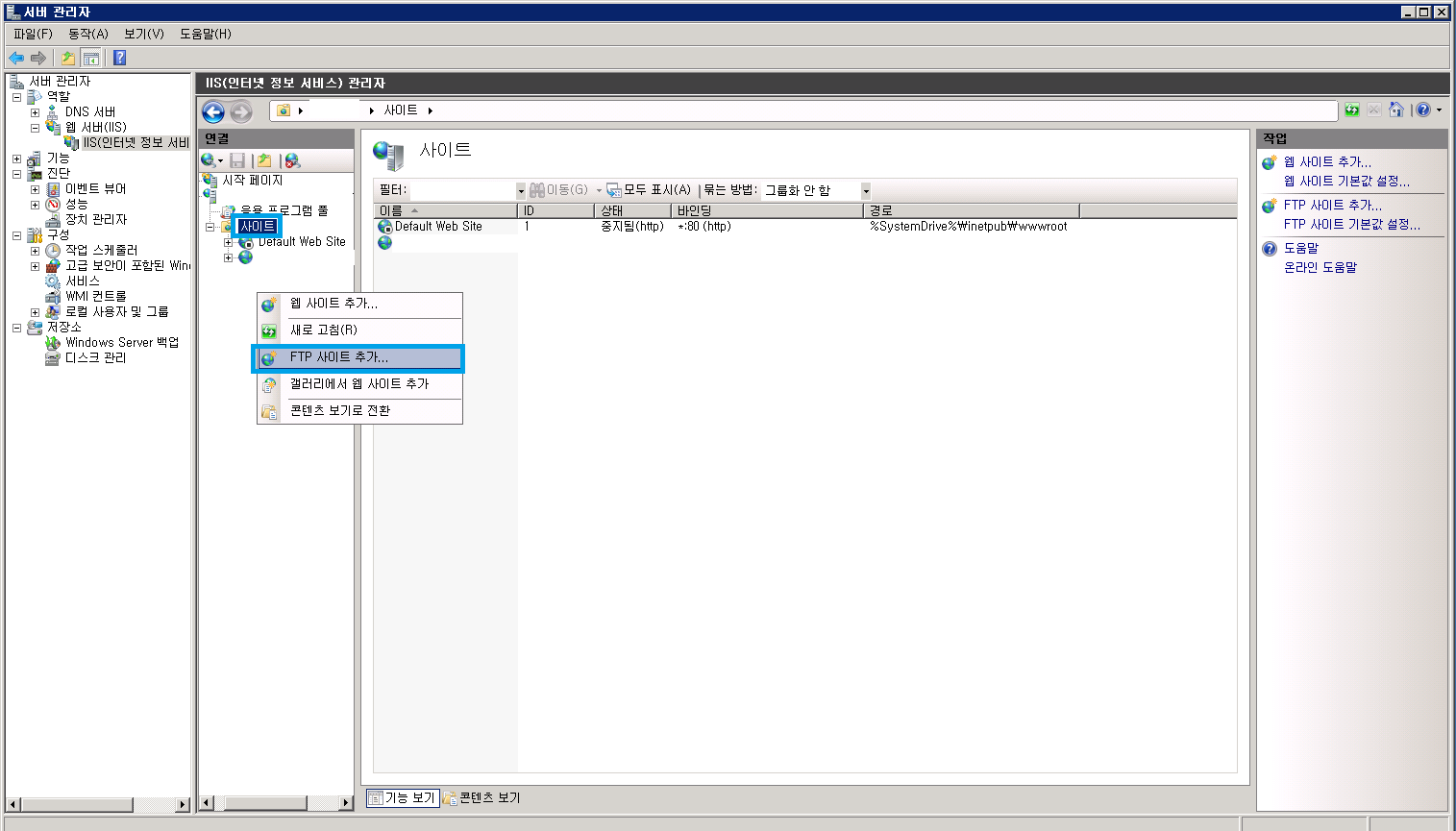Expand the 이벤트 뷰어 node
The height and width of the screenshot is (831, 1456).
pos(35,189)
